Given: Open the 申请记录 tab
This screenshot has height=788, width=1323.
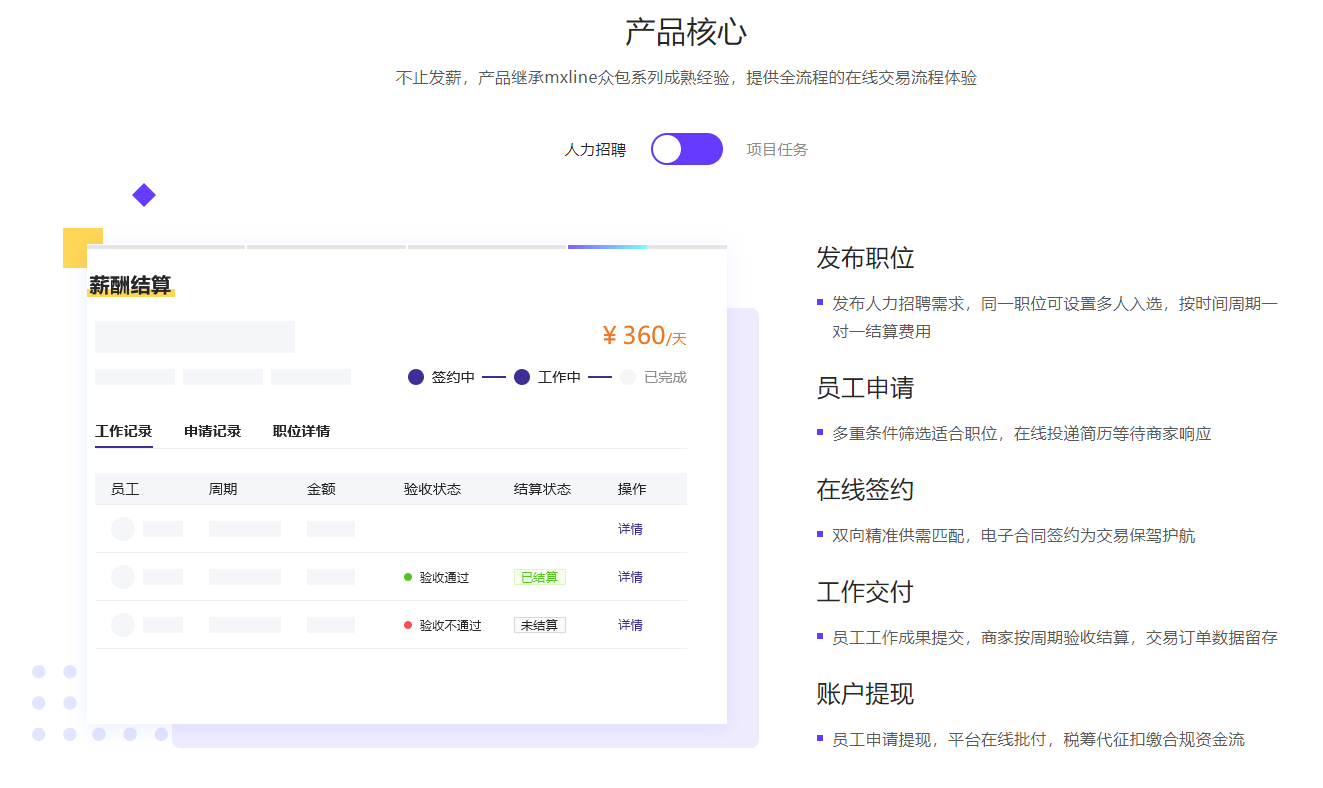Looking at the screenshot, I should point(212,431).
